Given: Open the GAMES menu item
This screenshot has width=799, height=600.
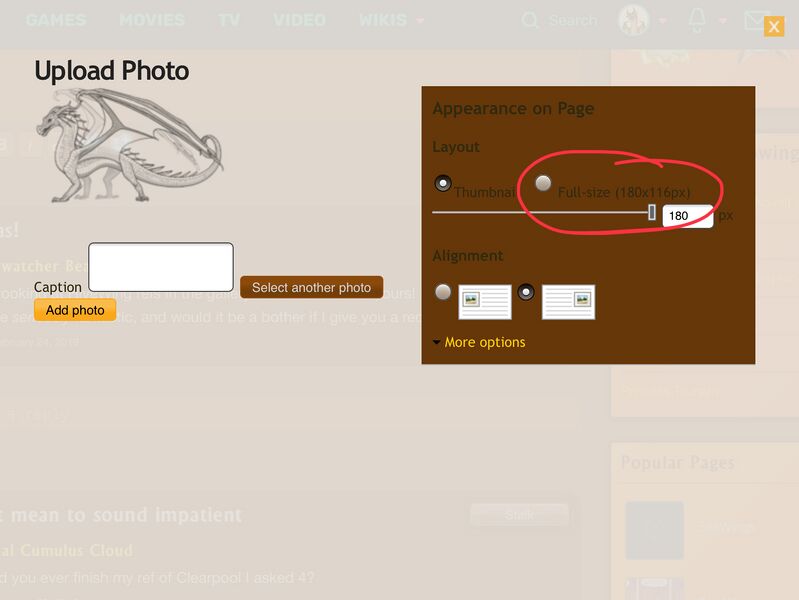Looking at the screenshot, I should [56, 20].
